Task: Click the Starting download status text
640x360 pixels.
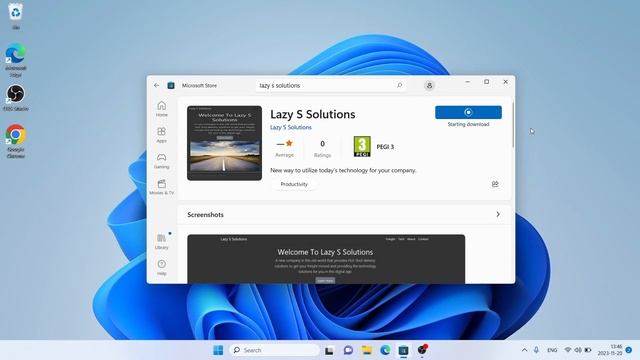Action: pos(468,124)
